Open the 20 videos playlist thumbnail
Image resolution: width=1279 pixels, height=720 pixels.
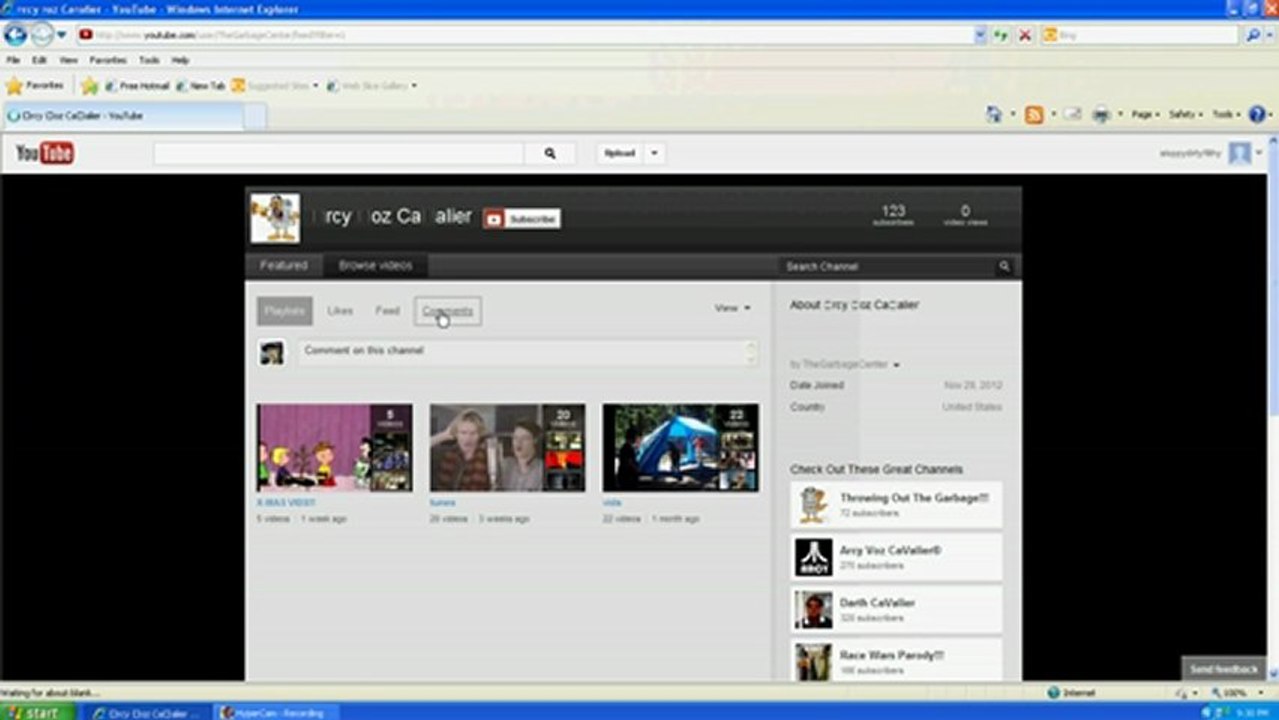[507, 447]
